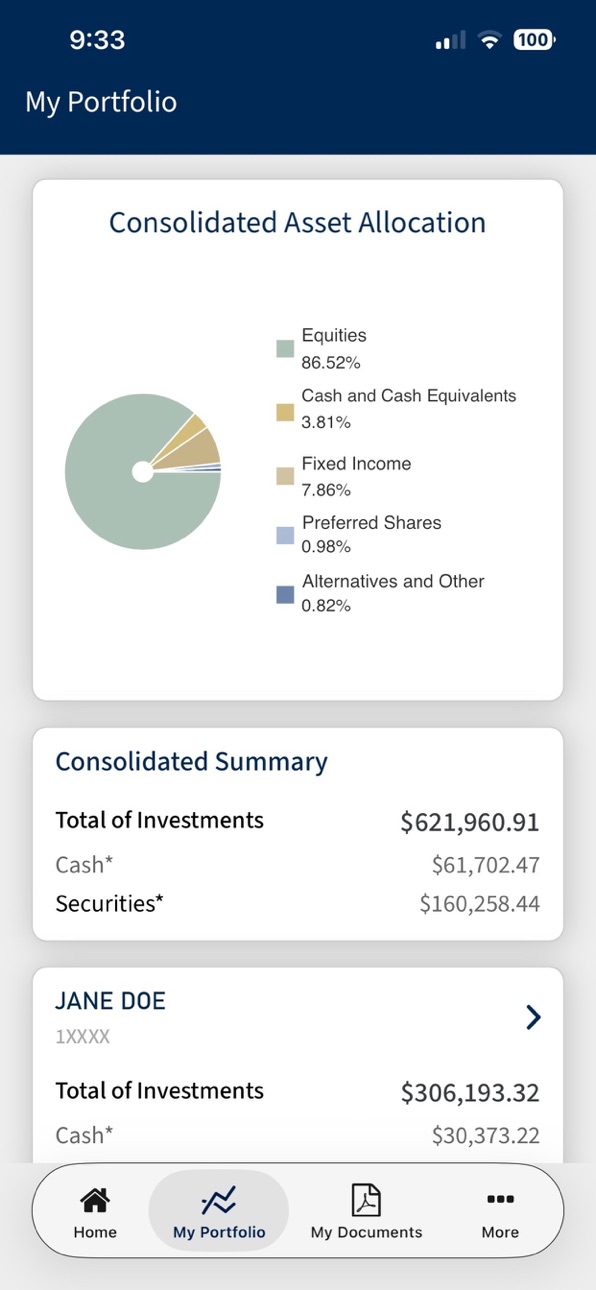Tap the My Portfolio page title
Screen dimensions: 596x1290
(101, 102)
